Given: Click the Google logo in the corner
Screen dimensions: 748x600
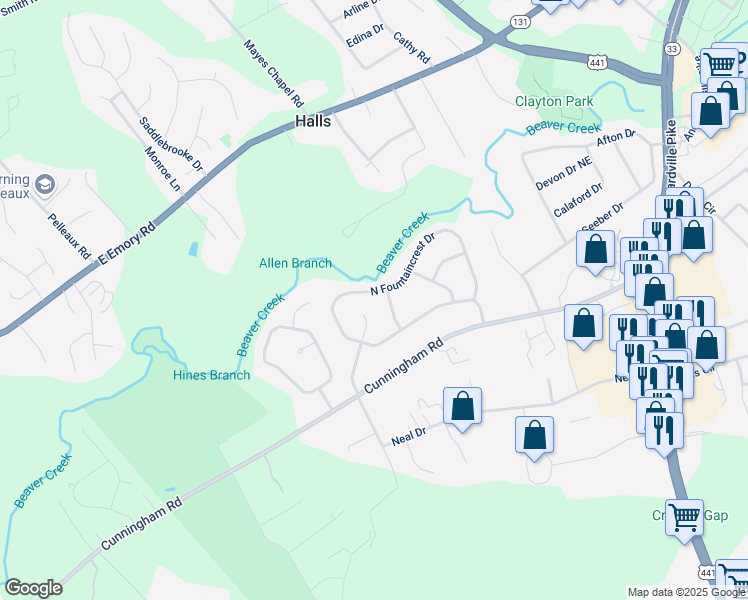Looking at the screenshot, I should tap(33, 588).
